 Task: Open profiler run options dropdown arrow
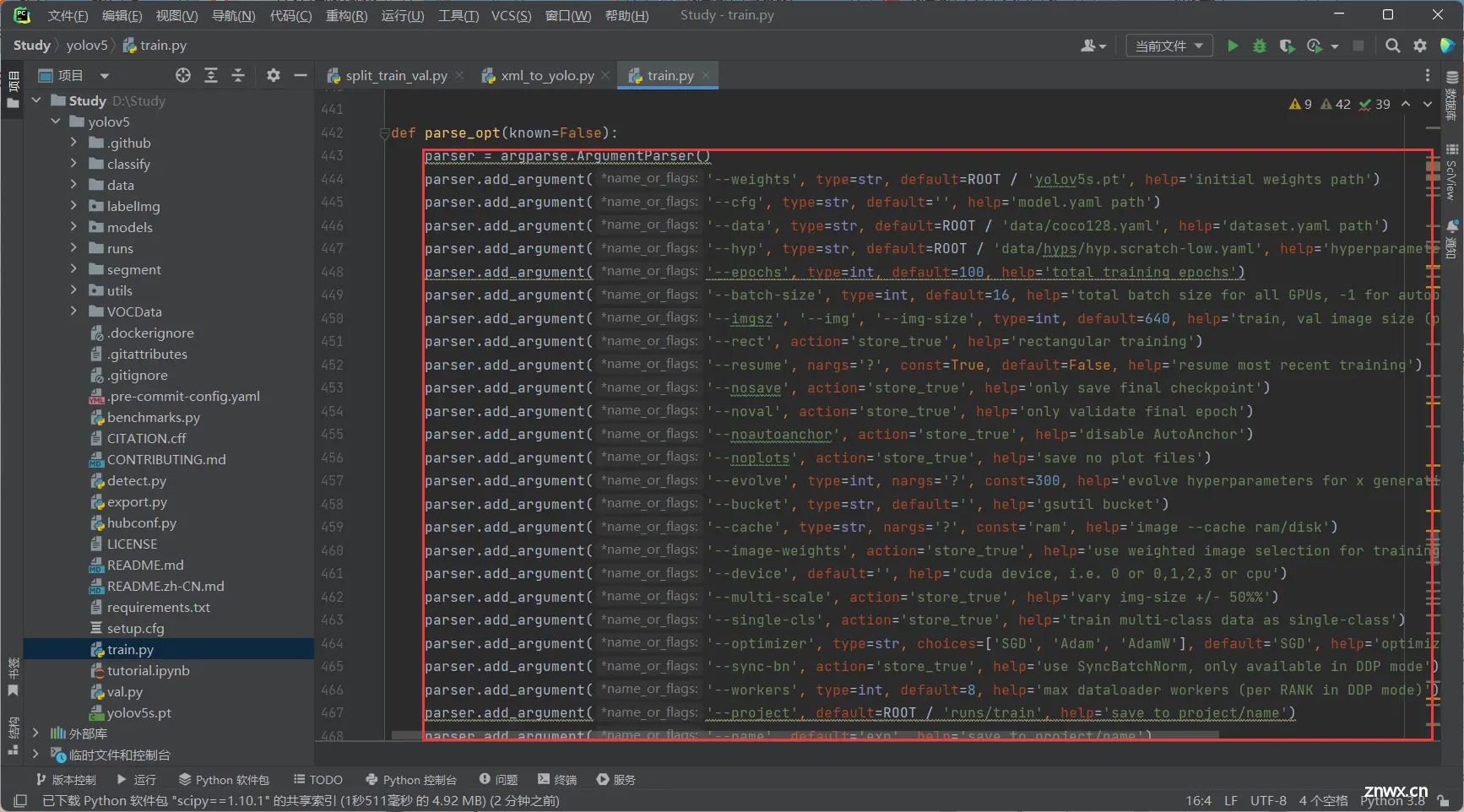pos(1335,46)
